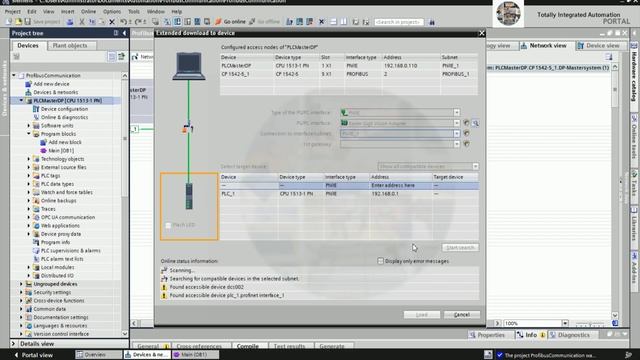This screenshot has width=640, height=360.
Task: Click the Delete X icon beside clipboard icons
Action: click(x=111, y=22)
